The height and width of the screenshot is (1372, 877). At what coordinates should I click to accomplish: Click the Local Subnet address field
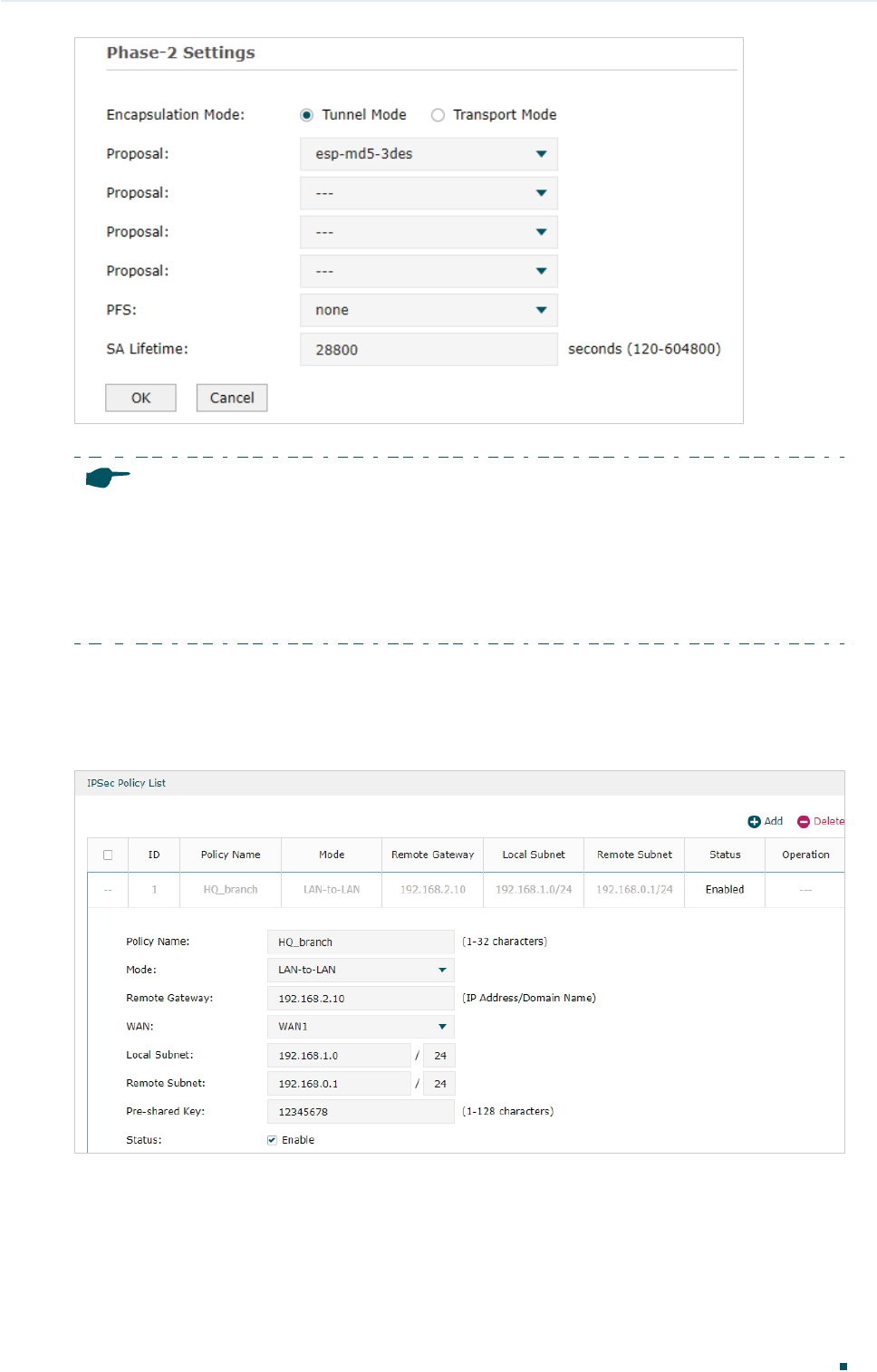pyautogui.click(x=339, y=1056)
